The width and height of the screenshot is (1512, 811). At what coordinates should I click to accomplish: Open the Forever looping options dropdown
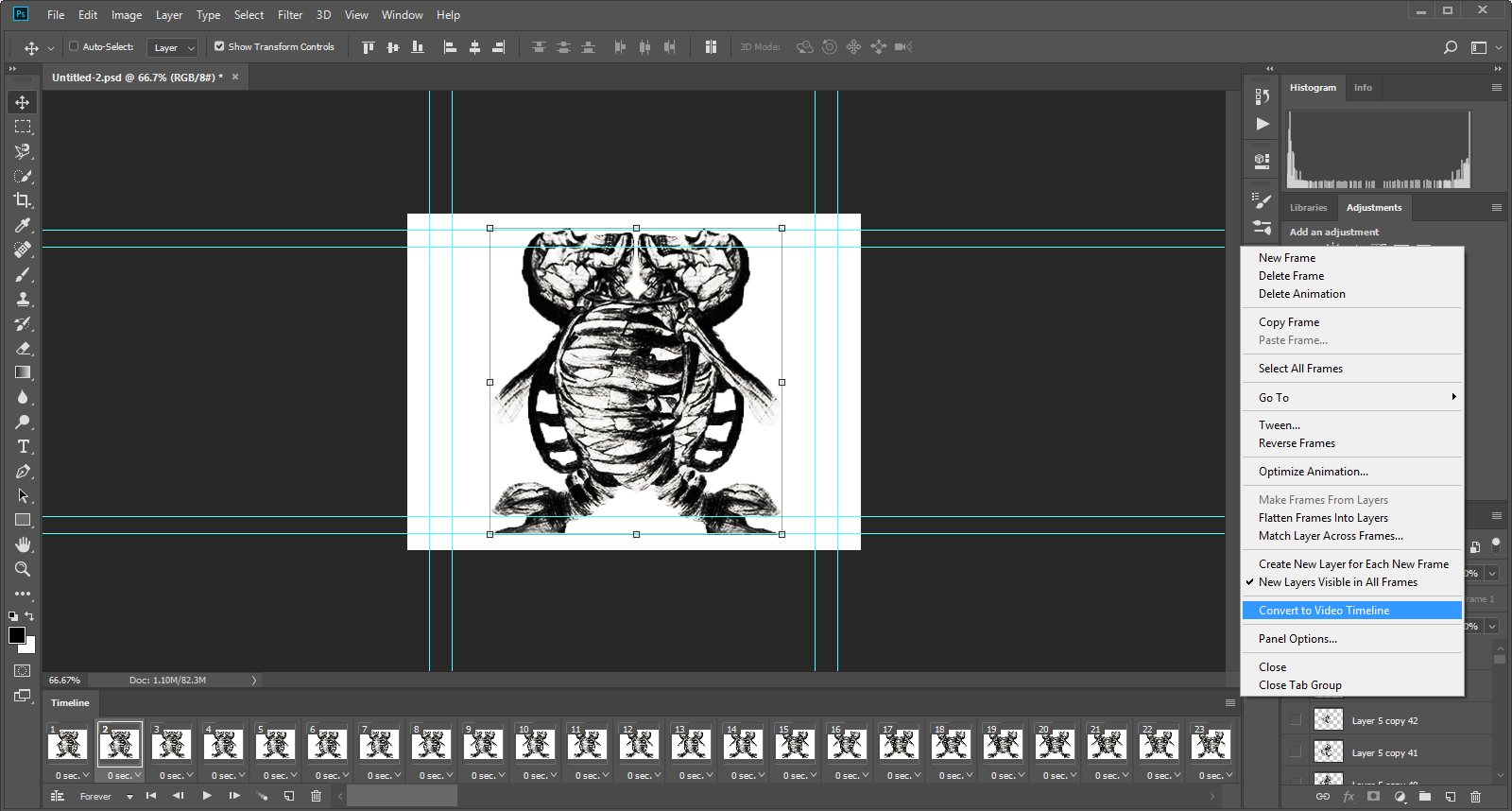click(106, 796)
